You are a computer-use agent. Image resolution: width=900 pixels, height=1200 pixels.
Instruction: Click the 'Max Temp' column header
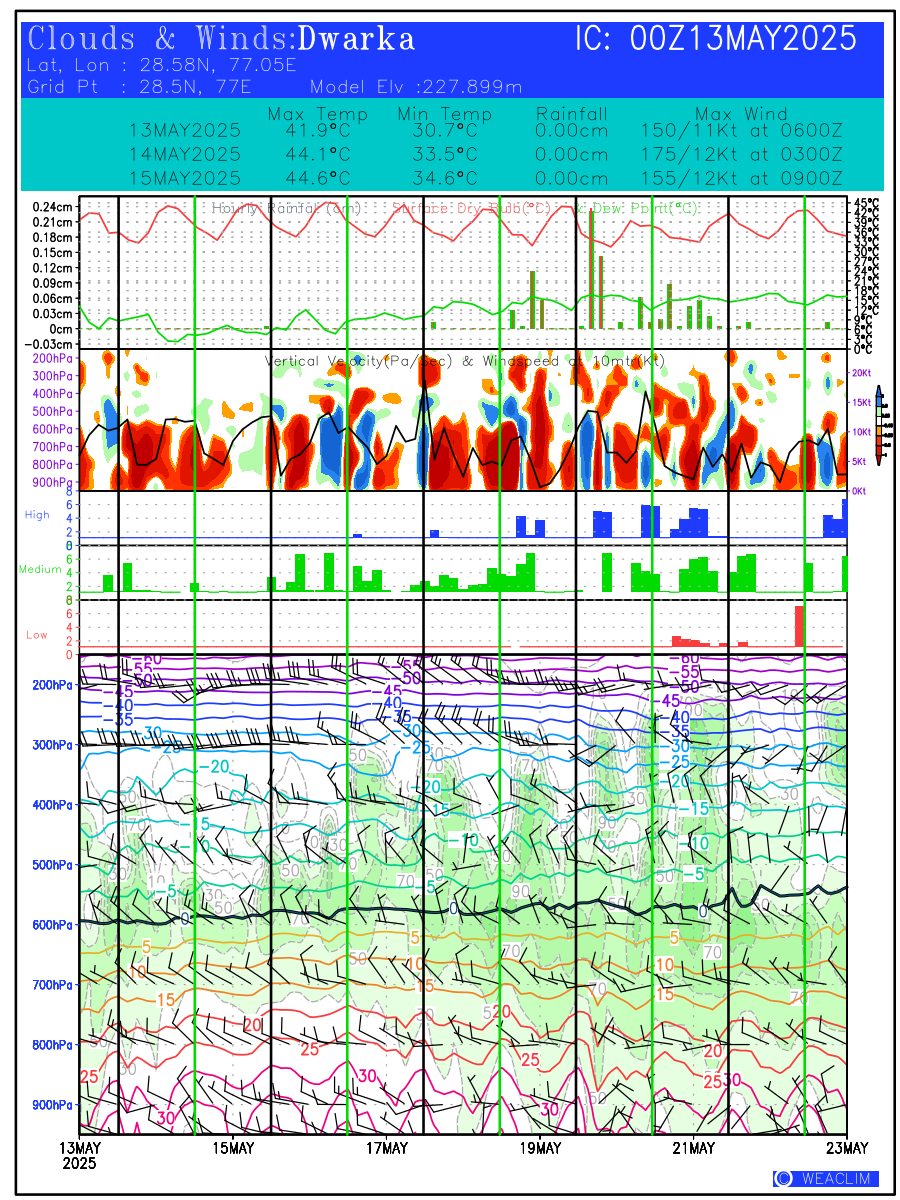317,114
